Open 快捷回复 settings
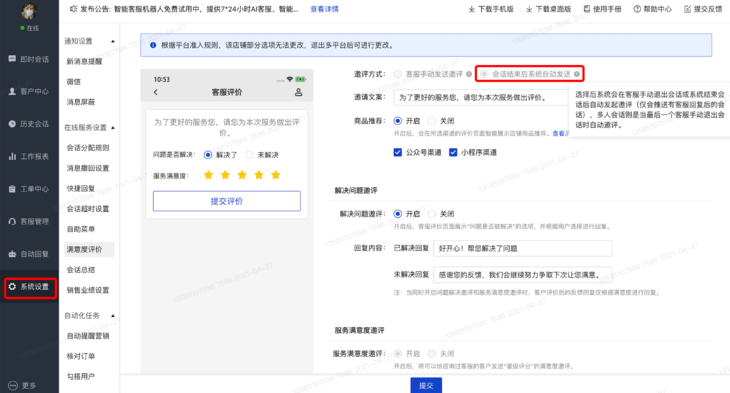This screenshot has width=730, height=393. pyautogui.click(x=81, y=189)
